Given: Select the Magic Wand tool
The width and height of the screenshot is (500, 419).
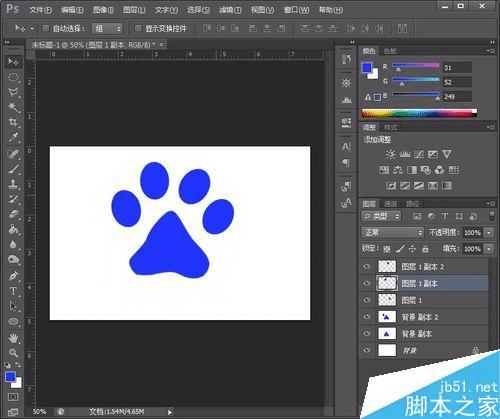Looking at the screenshot, I should [x=13, y=107].
